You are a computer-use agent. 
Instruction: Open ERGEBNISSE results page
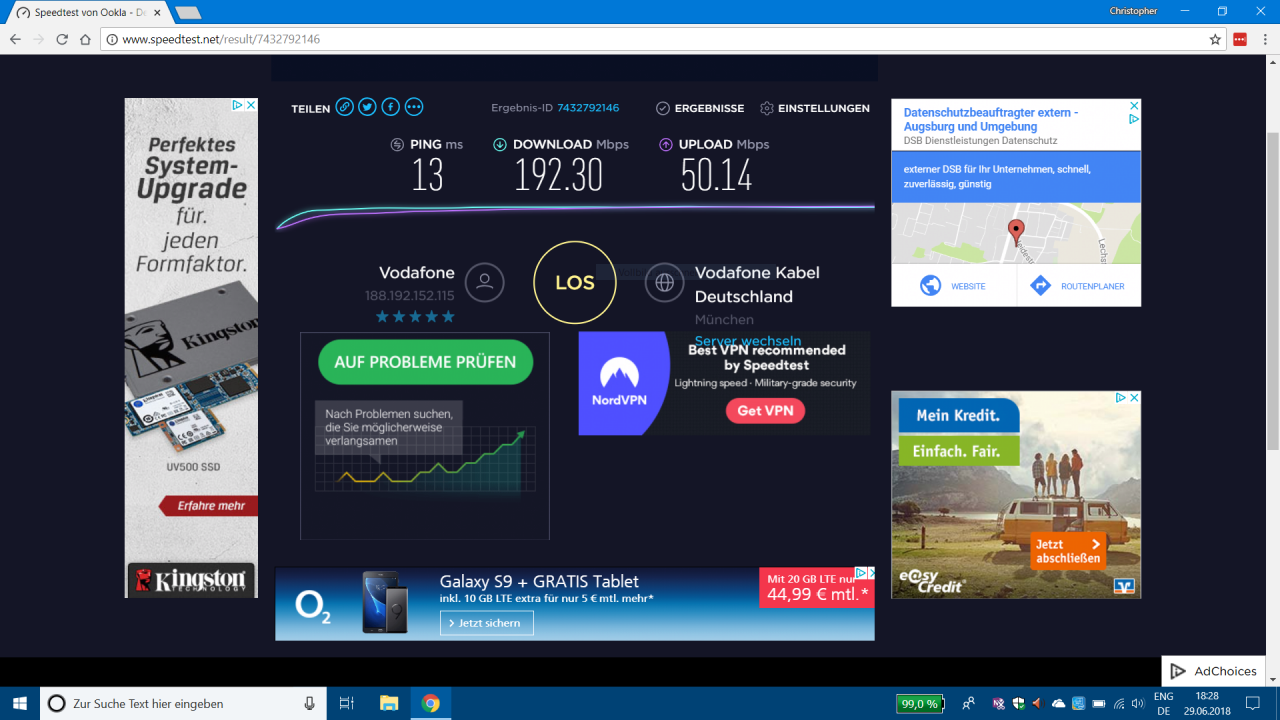coord(700,108)
